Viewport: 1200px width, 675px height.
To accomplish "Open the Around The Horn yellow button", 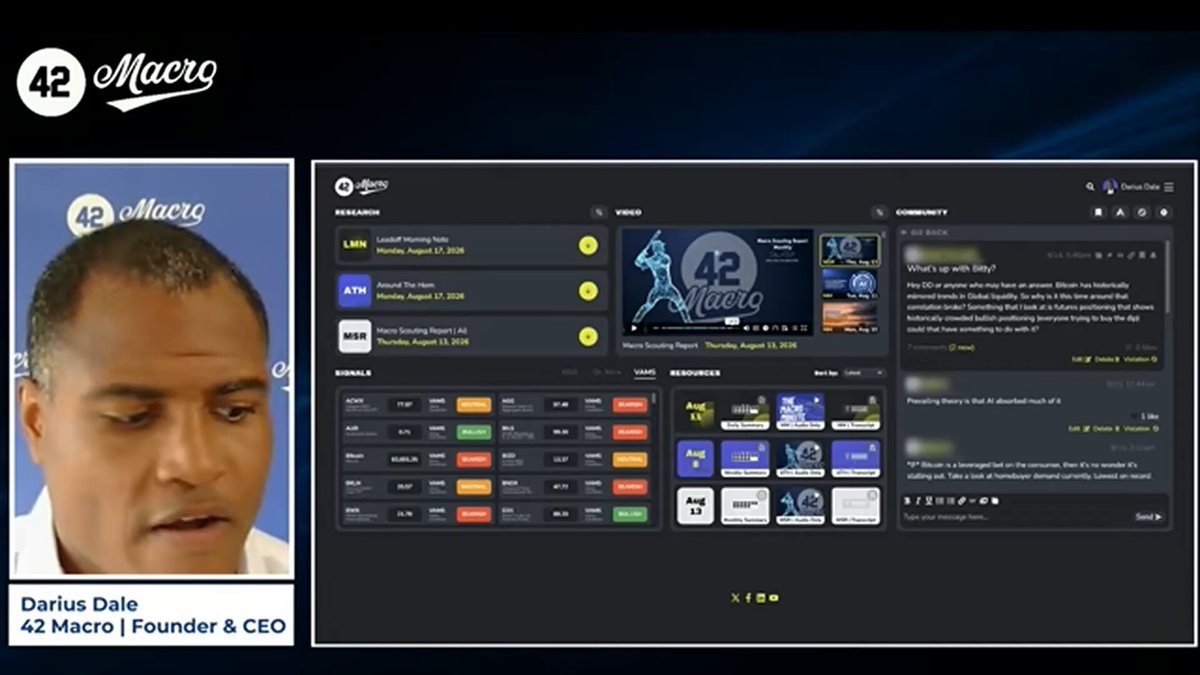I will point(588,291).
